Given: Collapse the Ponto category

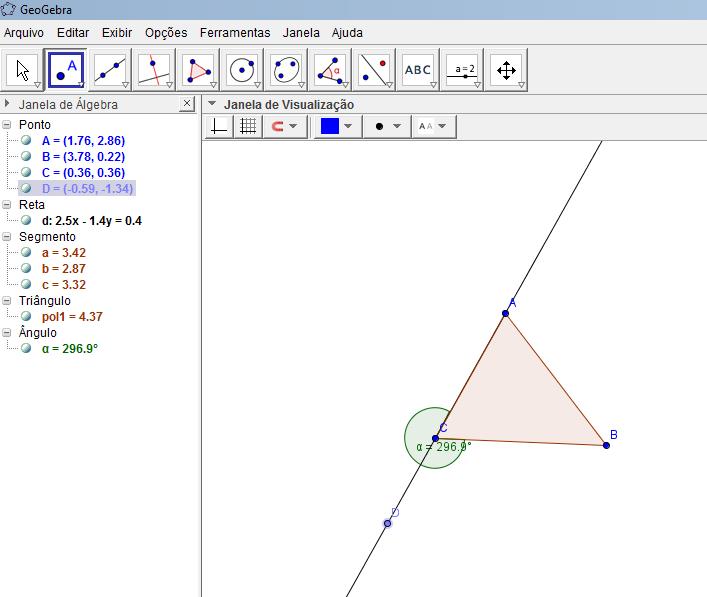Looking at the screenshot, I should [8, 125].
